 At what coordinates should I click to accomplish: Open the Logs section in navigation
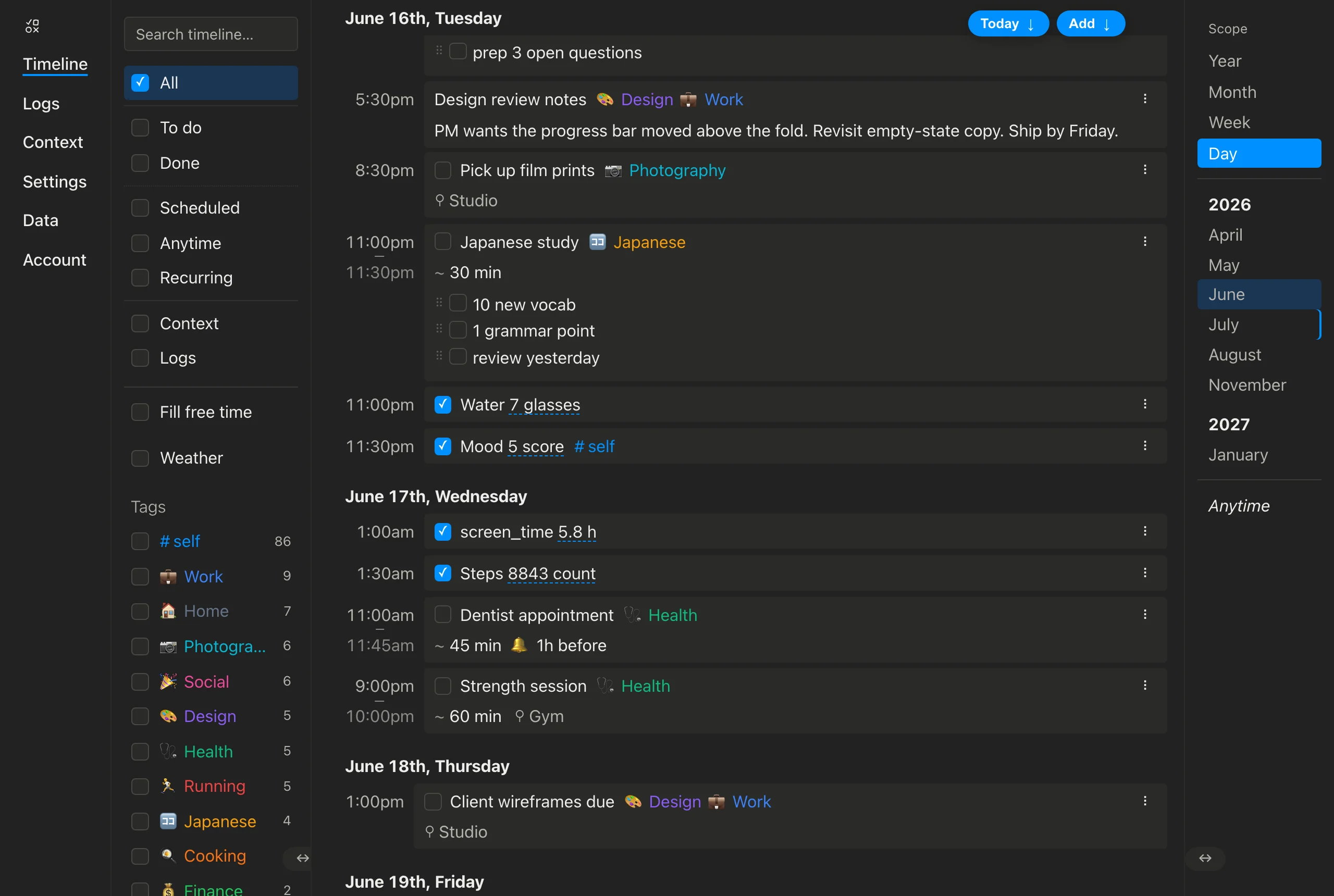41,104
